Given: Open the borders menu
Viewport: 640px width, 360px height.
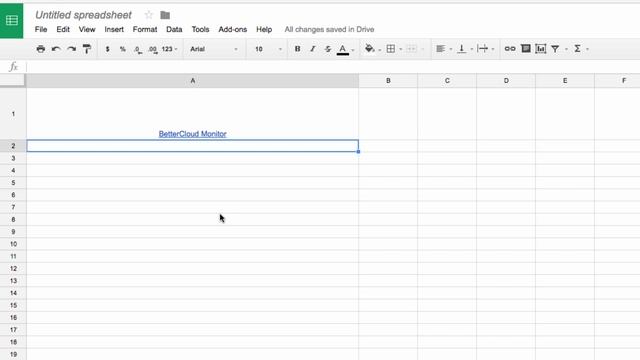Looking at the screenshot, I should 391,49.
